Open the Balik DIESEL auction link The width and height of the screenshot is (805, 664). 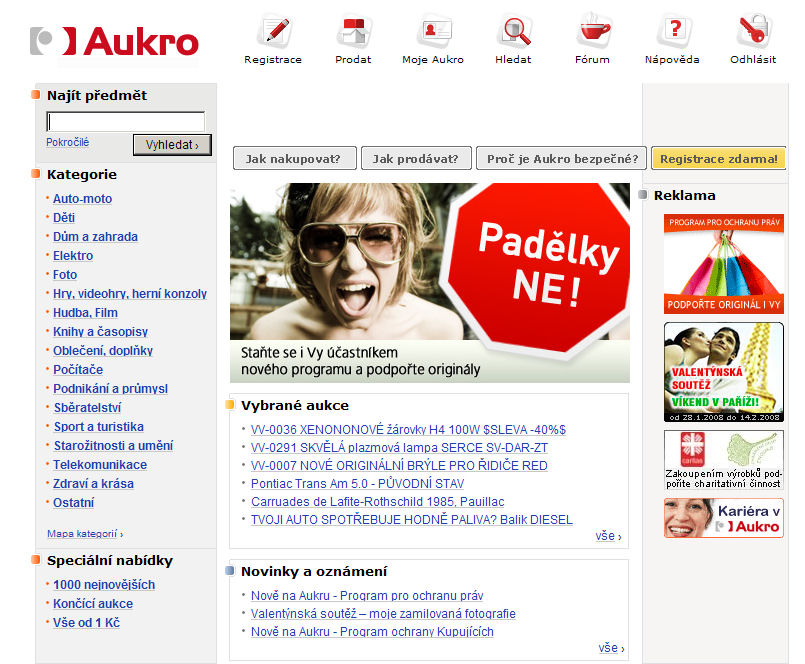click(x=412, y=520)
